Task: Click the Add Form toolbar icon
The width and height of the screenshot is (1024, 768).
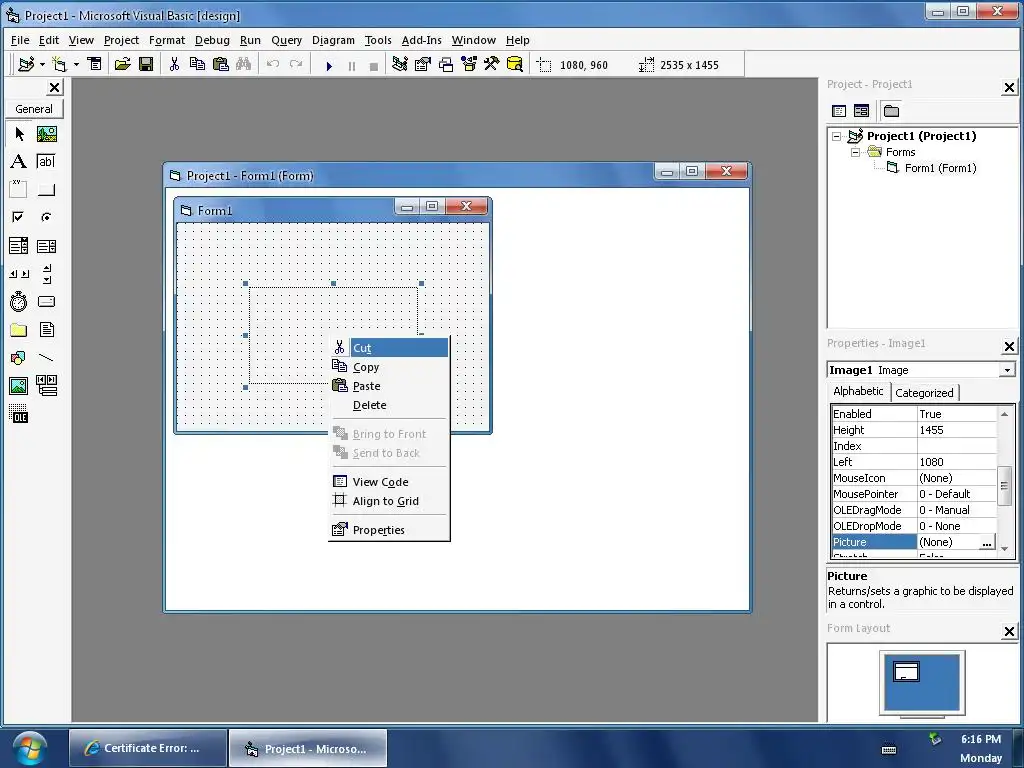Action: coord(60,64)
